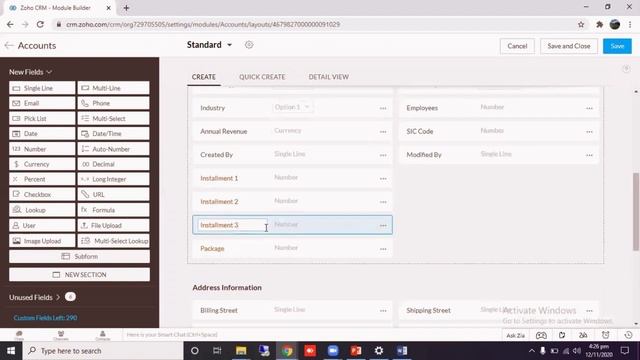Select the Pick List field type
Screen dimensions: 640x360
coord(42,118)
